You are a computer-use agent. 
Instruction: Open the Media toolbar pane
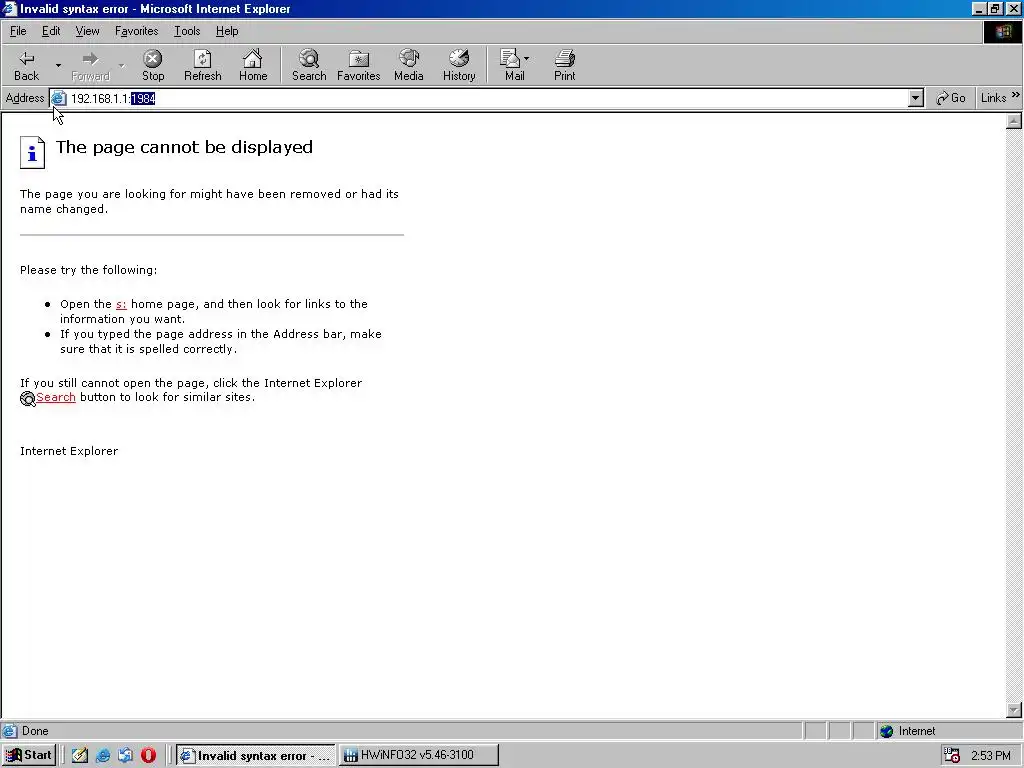[x=409, y=65]
